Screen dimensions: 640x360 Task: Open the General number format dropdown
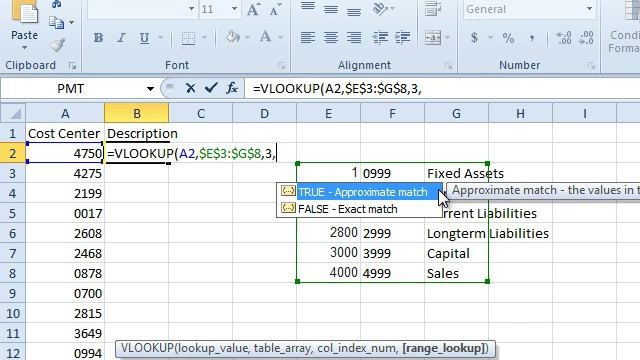point(589,9)
